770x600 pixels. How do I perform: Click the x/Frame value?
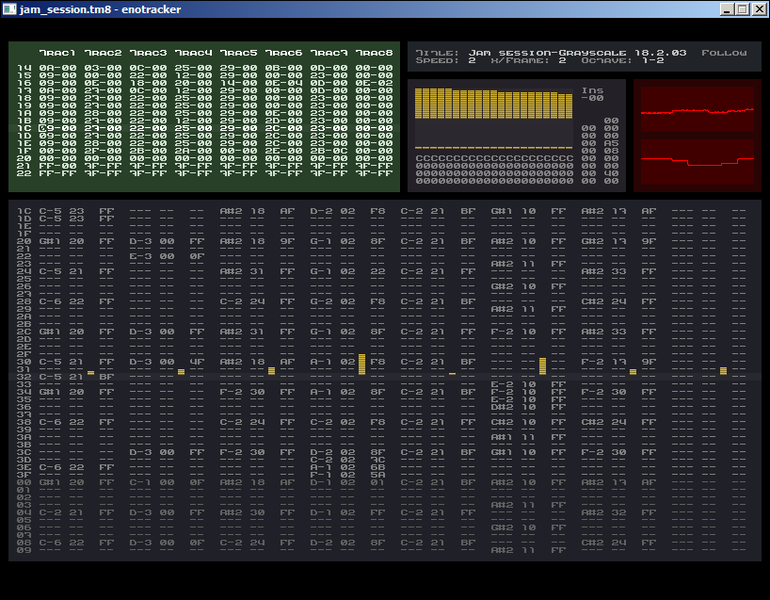click(x=562, y=61)
